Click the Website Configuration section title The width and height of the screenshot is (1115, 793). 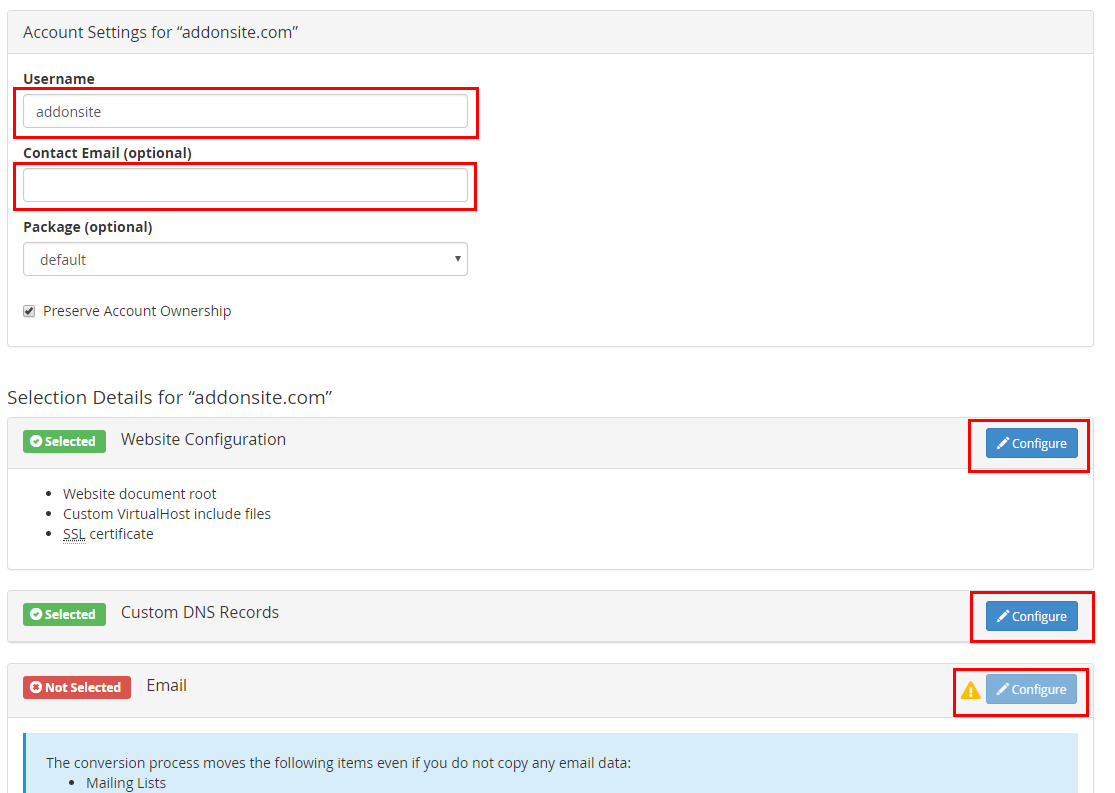(203, 439)
